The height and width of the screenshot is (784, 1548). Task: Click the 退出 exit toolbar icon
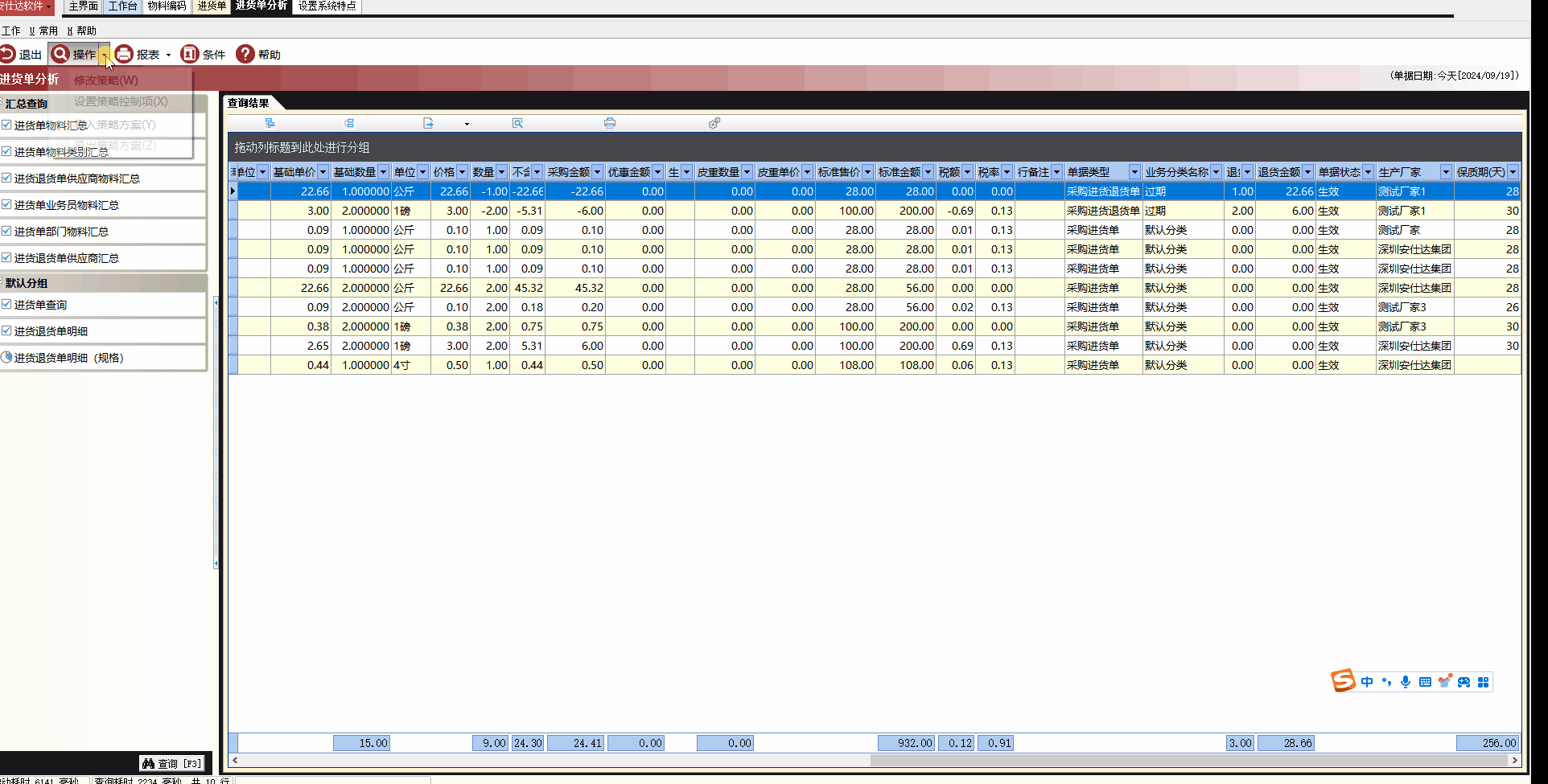point(7,54)
